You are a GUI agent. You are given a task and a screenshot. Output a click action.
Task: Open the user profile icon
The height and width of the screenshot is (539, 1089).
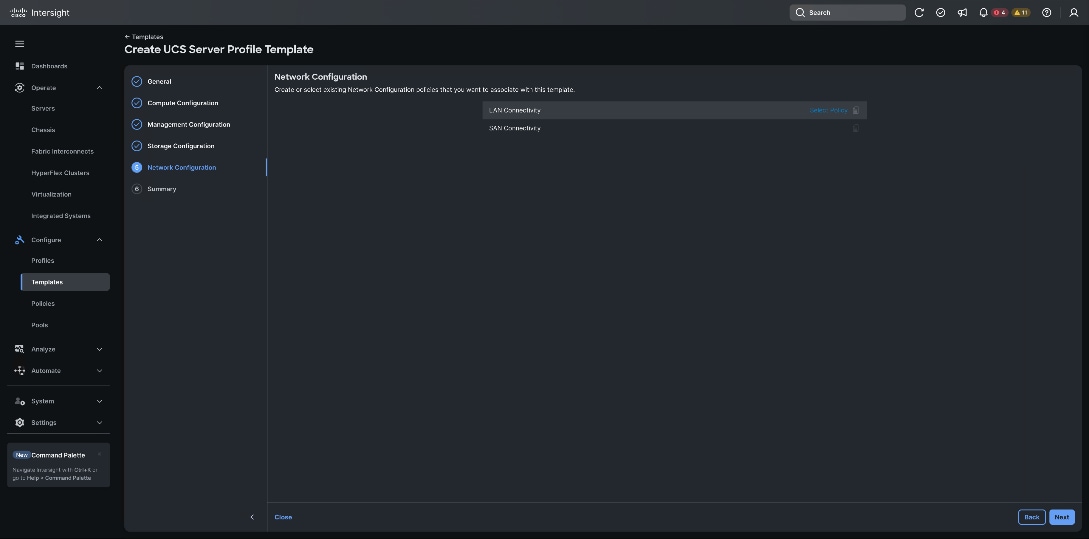[1073, 13]
